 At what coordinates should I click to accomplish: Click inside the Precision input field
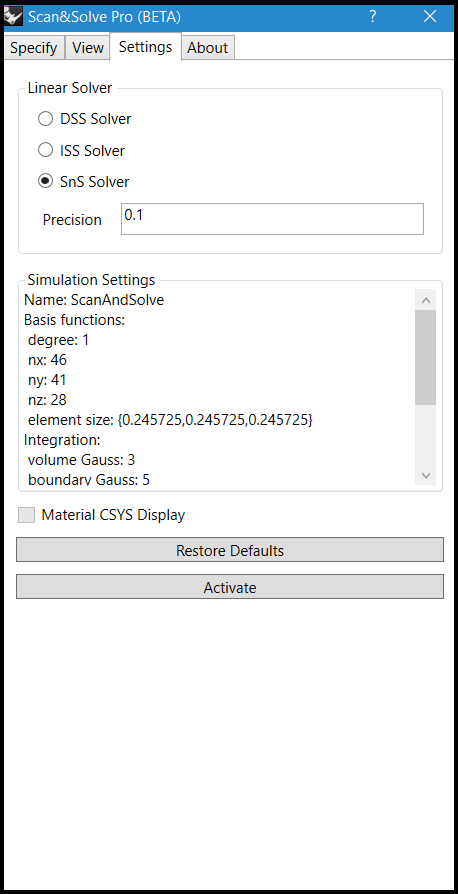tap(272, 219)
